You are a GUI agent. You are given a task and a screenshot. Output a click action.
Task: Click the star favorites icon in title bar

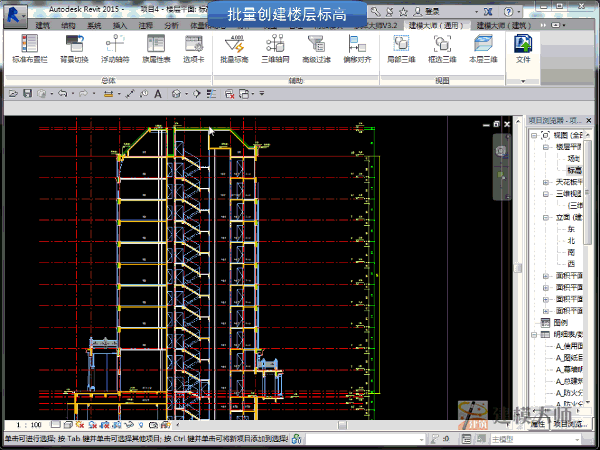click(x=403, y=12)
